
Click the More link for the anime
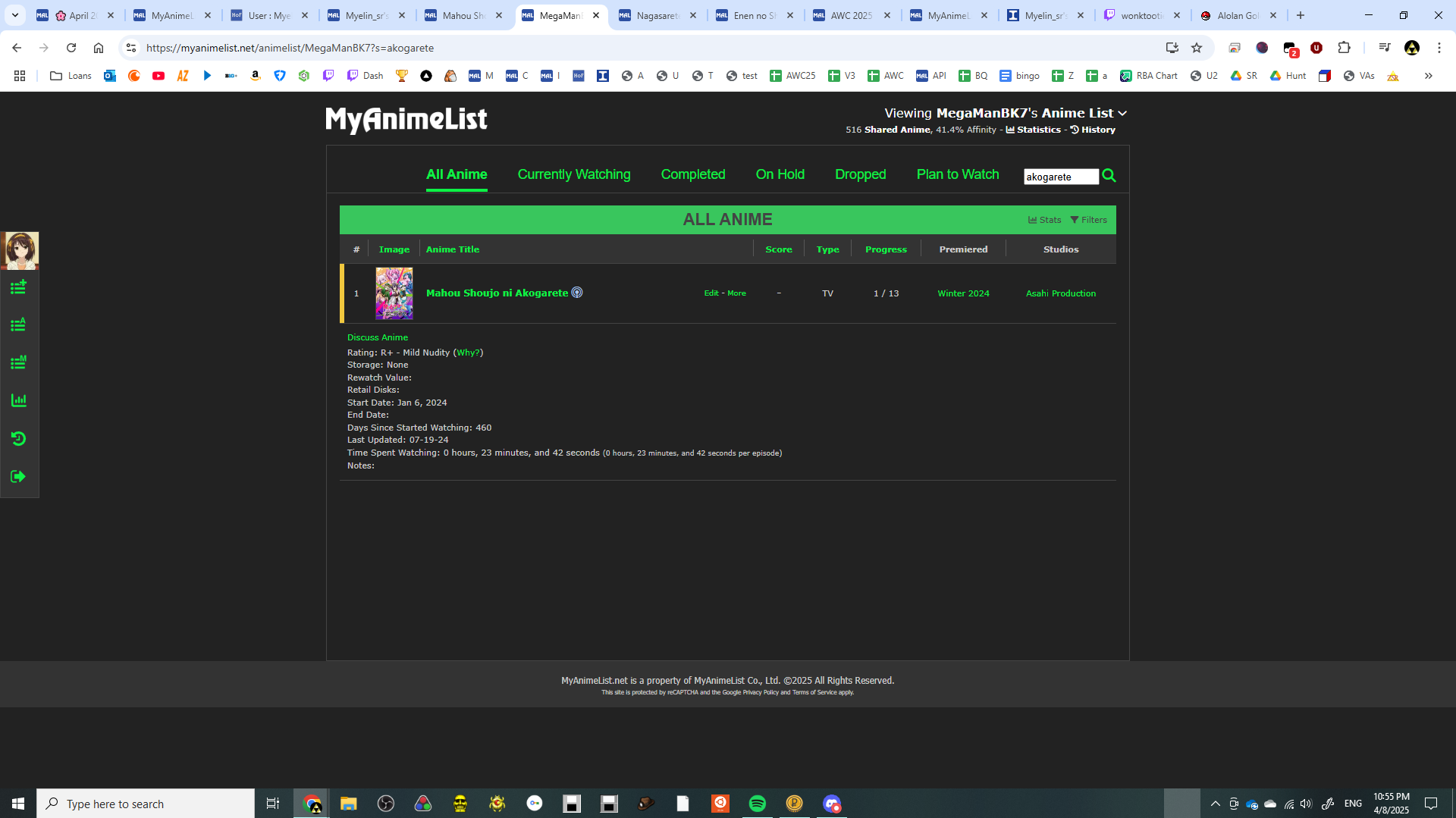tap(736, 293)
